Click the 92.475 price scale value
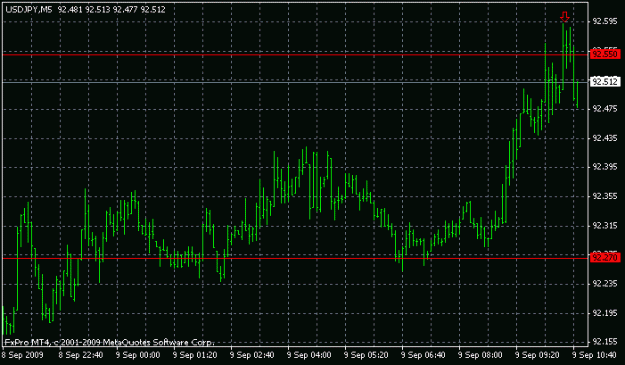 605,109
